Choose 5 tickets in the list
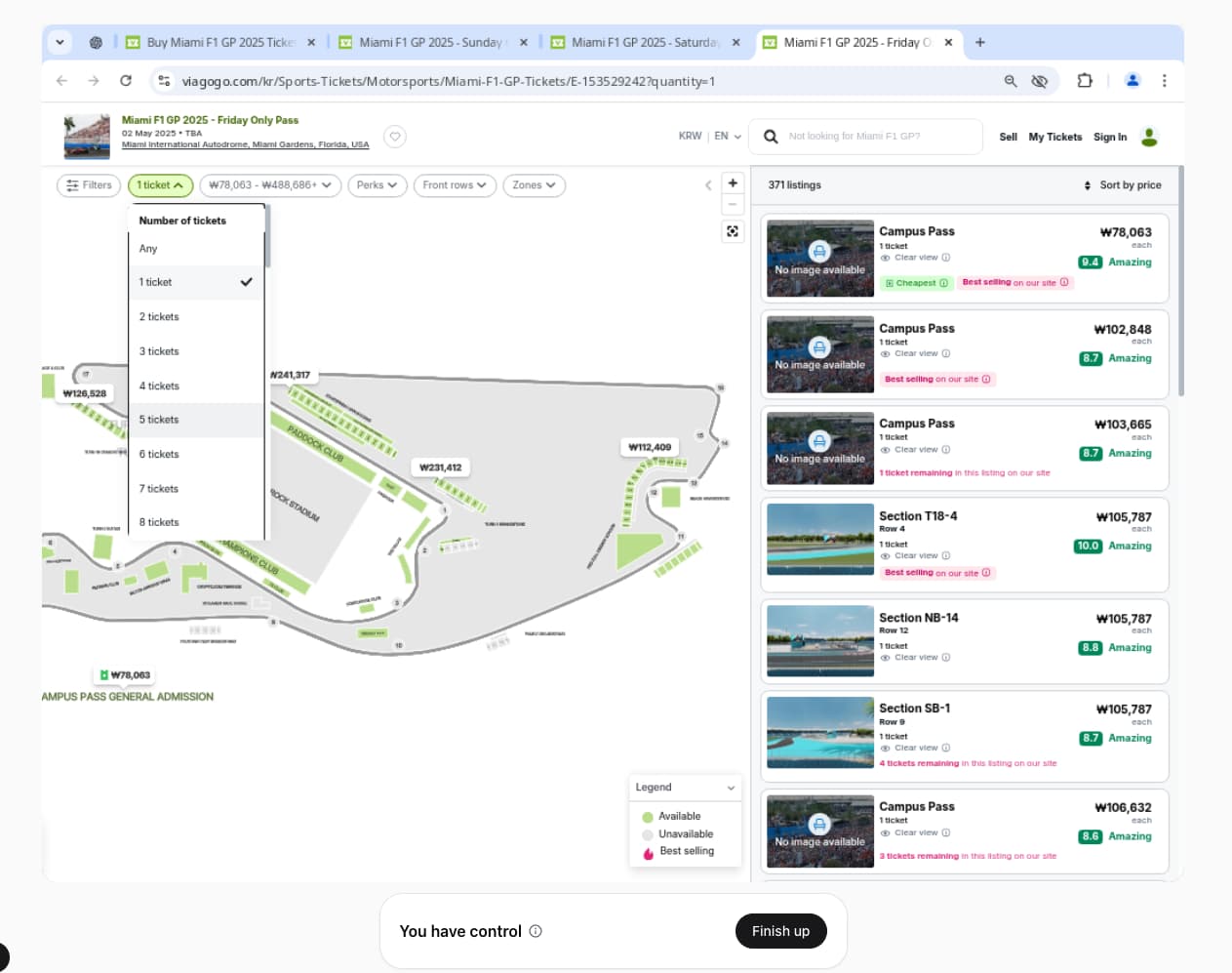The height and width of the screenshot is (973, 1232). point(196,420)
